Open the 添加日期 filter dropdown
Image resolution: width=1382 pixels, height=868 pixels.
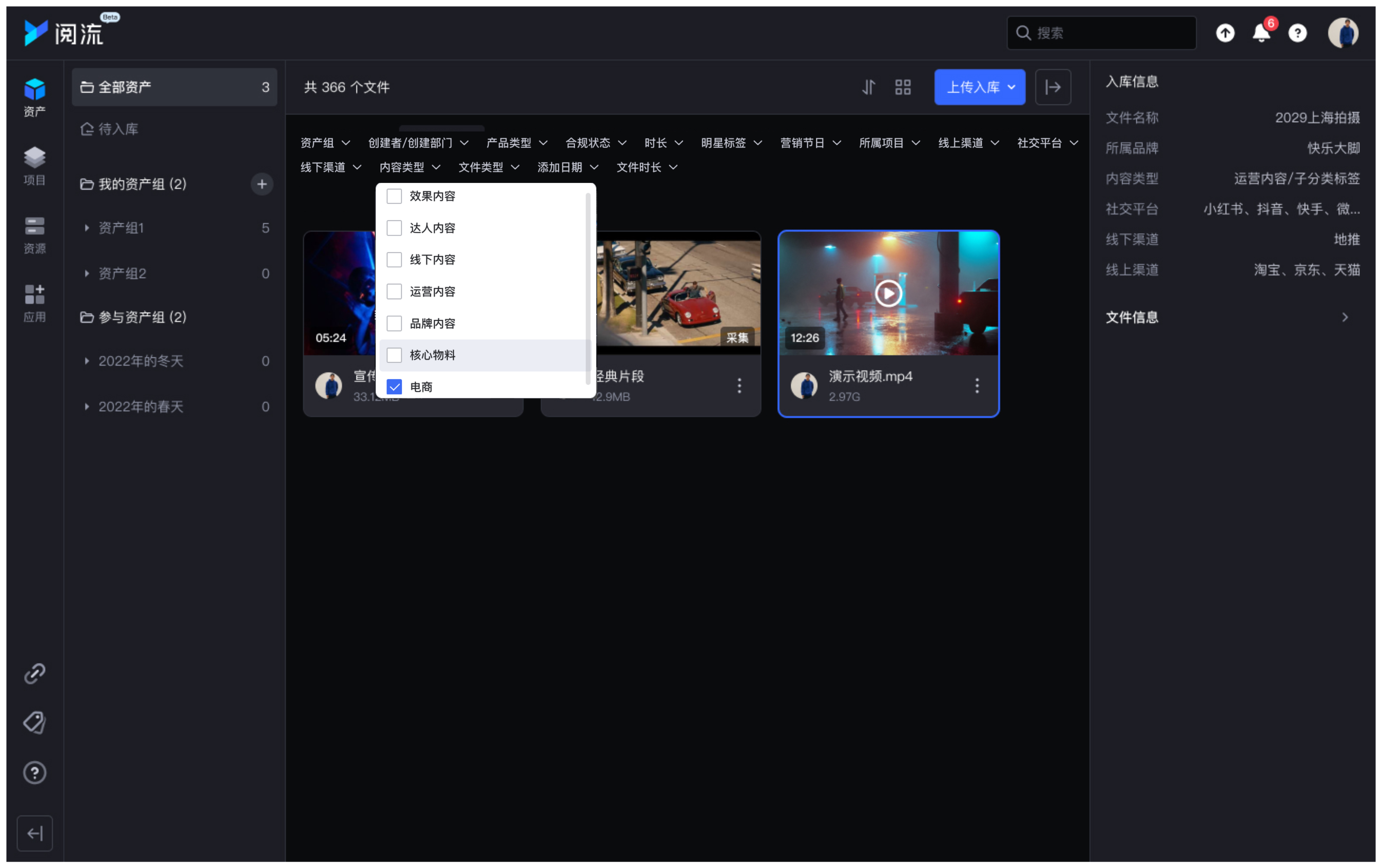[x=568, y=167]
